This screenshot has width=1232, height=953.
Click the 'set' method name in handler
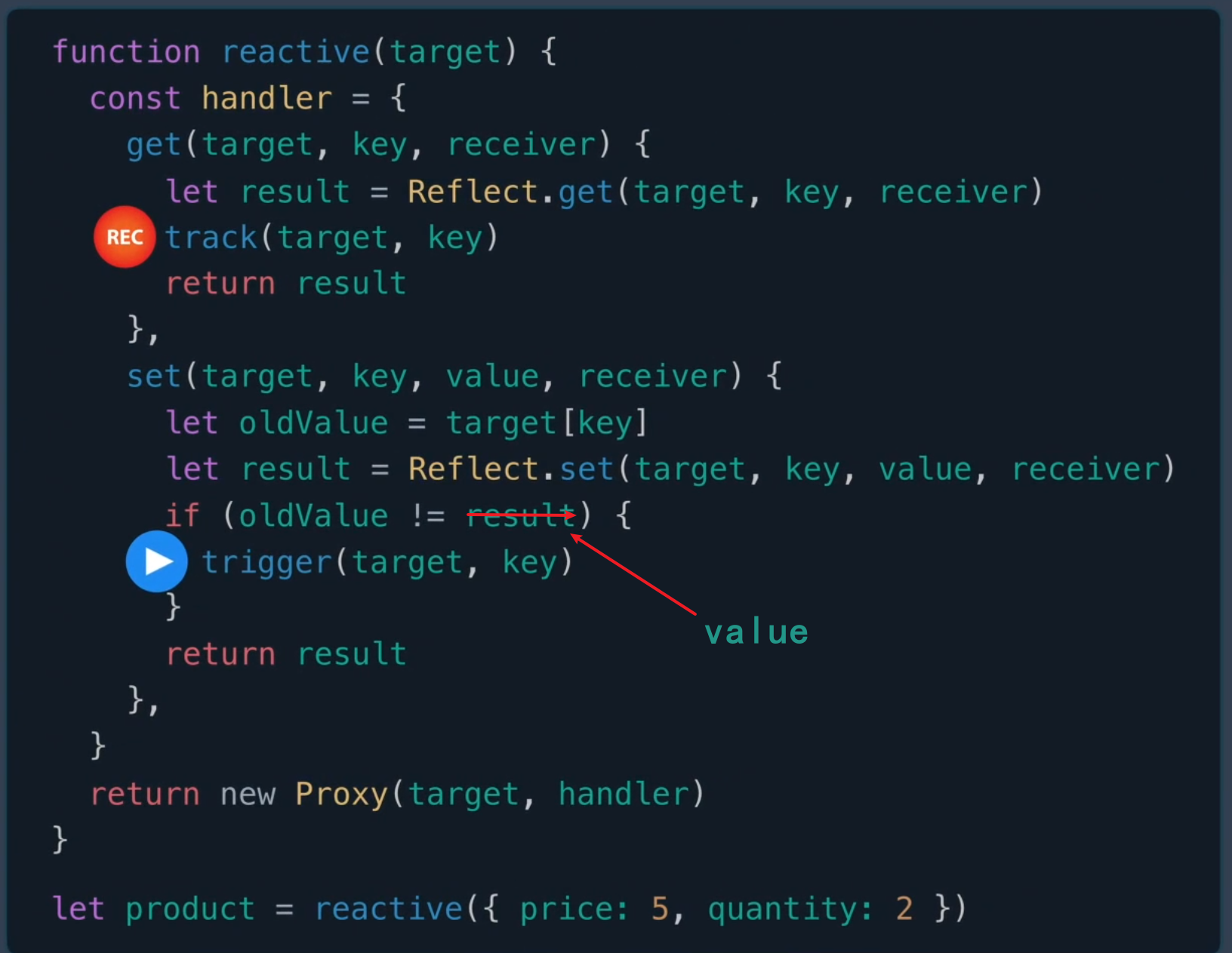[155, 377]
